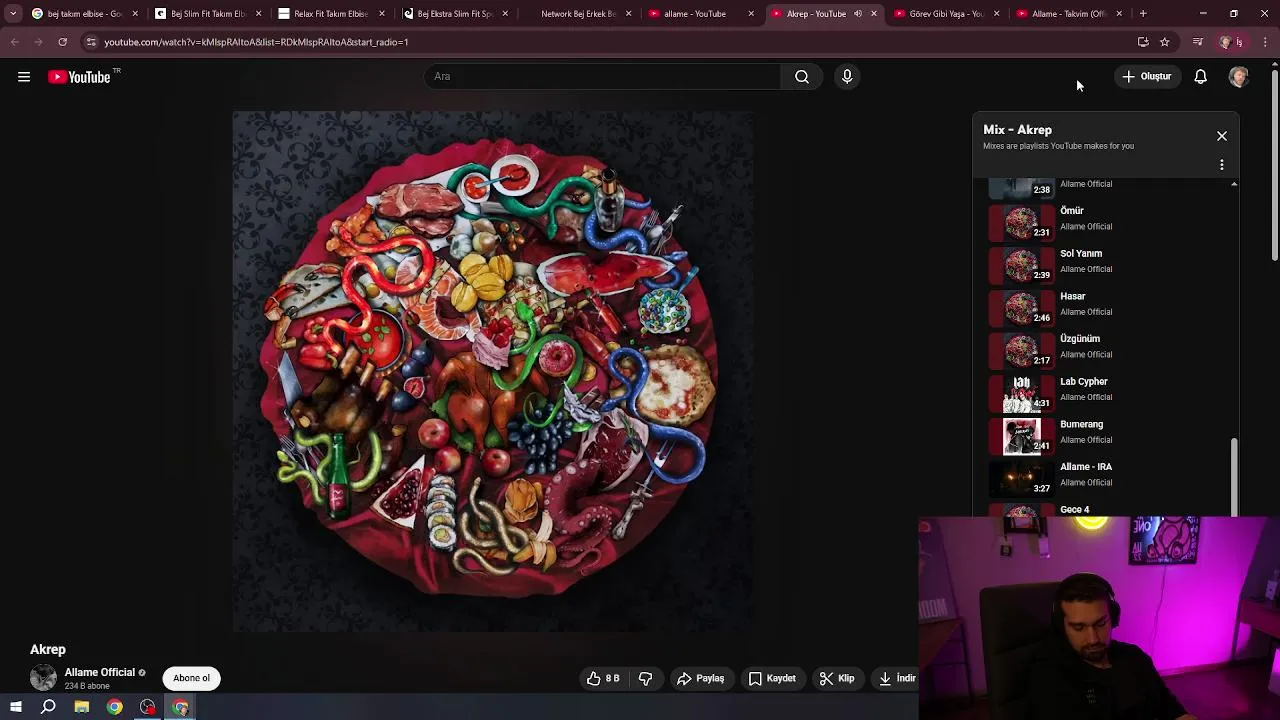Mute the Akrep tab via speaker icon
The width and height of the screenshot is (1280, 720).
857,14
